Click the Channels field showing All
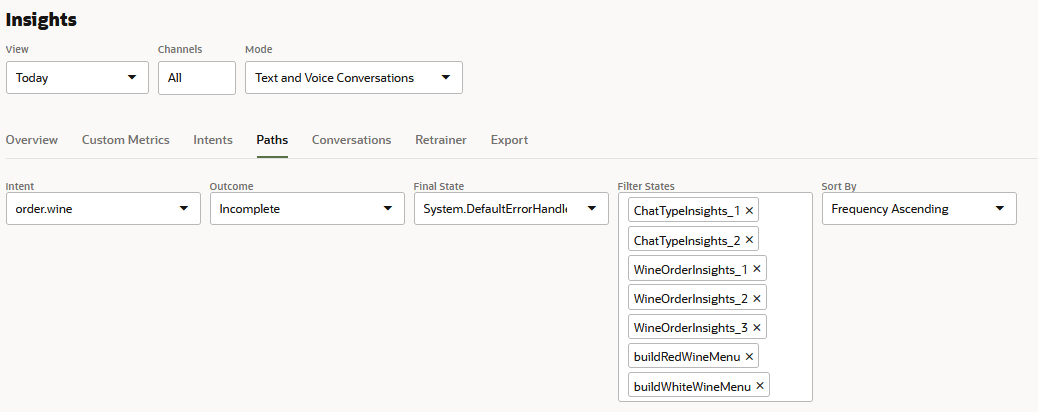Viewport: 1038px width, 412px height. pyautogui.click(x=196, y=78)
